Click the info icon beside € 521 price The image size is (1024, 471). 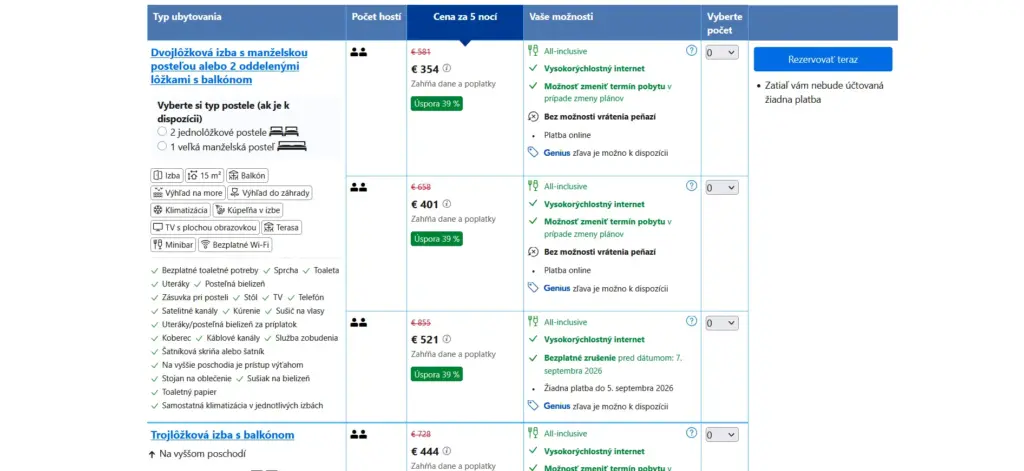447,339
